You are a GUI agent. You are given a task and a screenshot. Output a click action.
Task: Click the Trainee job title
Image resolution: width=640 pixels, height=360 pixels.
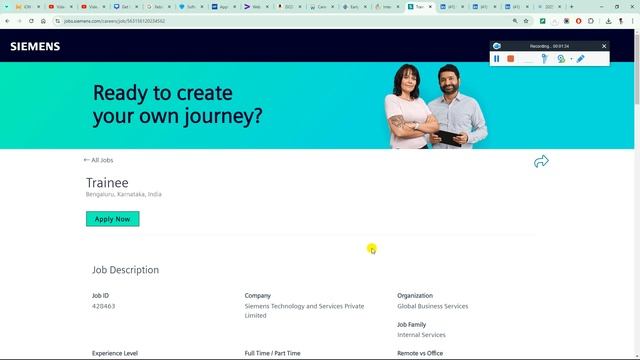[x=107, y=182]
